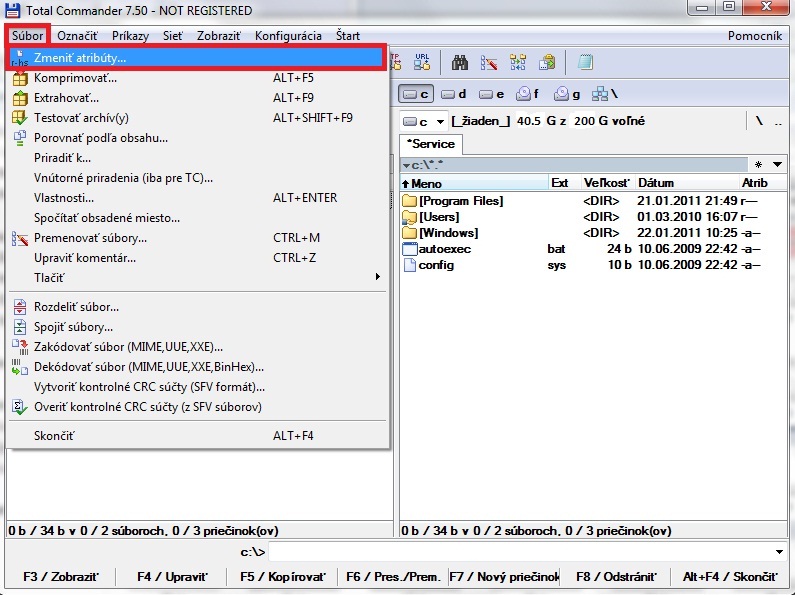Click the F4 / Upraviť button
The height and width of the screenshot is (595, 795).
point(172,577)
